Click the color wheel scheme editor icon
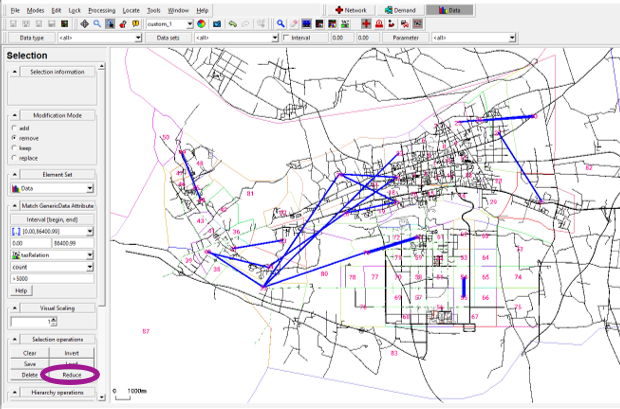Image resolution: width=620 pixels, height=409 pixels. (x=201, y=22)
